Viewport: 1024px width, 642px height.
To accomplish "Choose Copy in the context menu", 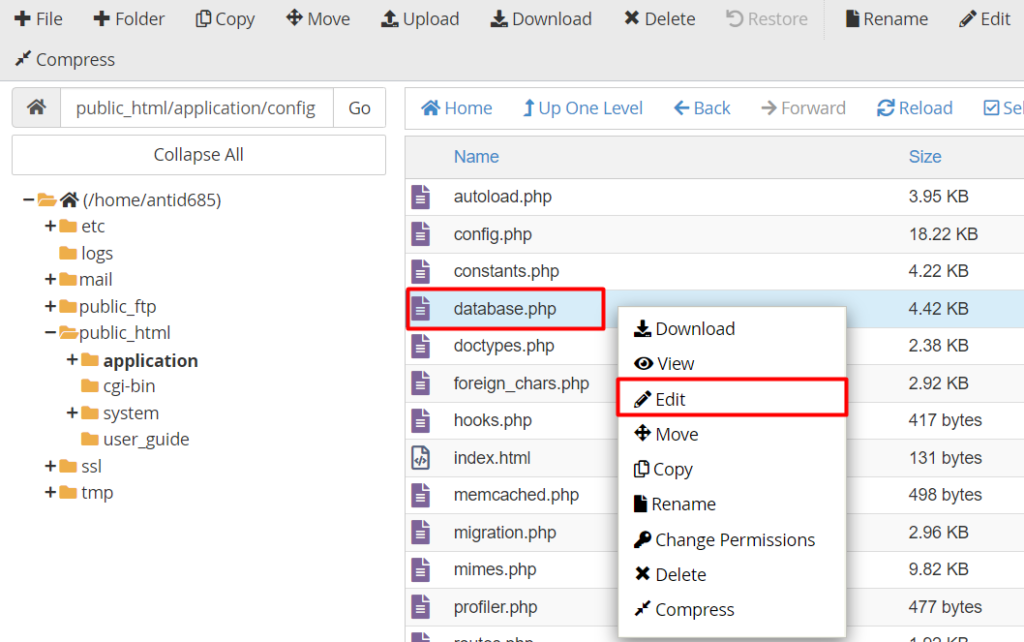I will pyautogui.click(x=731, y=470).
